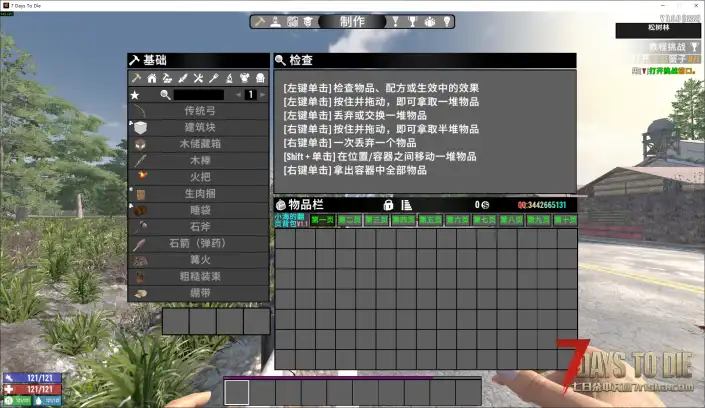Screen dimensions: 705x408
Task: Select the 篝火 recipe
Action: coord(199,260)
